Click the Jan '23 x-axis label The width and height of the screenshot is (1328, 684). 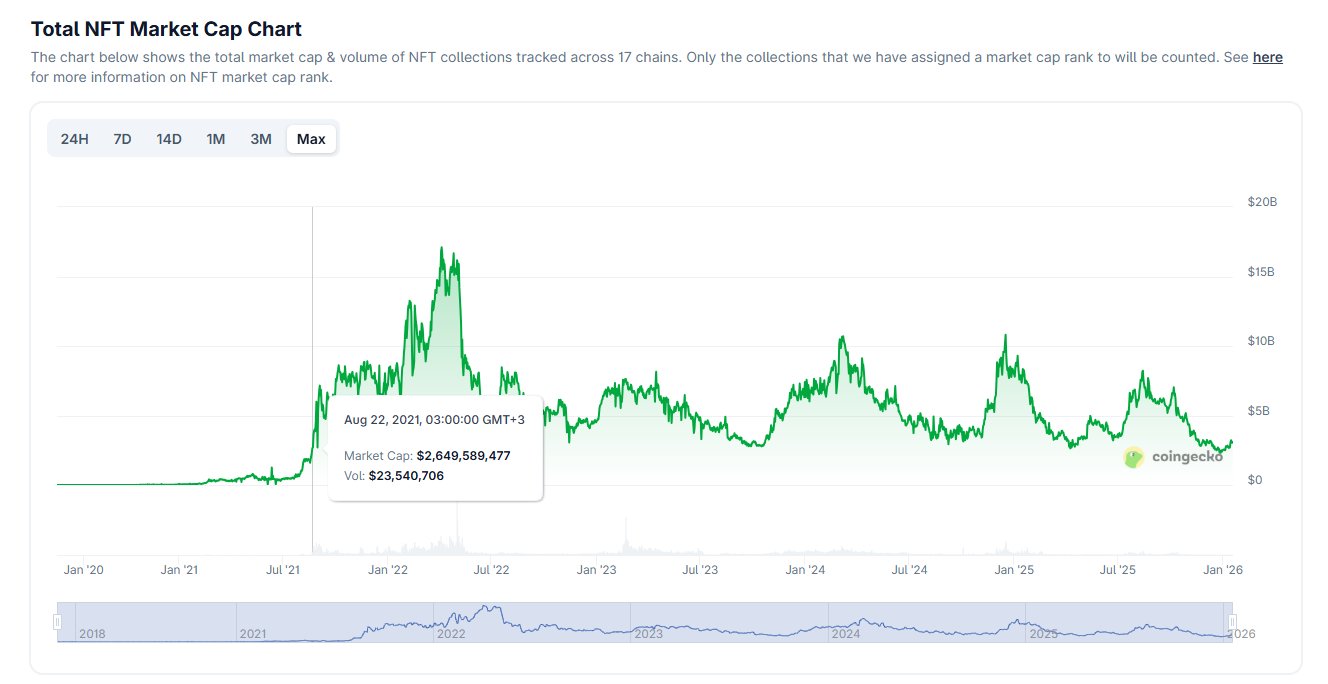597,570
